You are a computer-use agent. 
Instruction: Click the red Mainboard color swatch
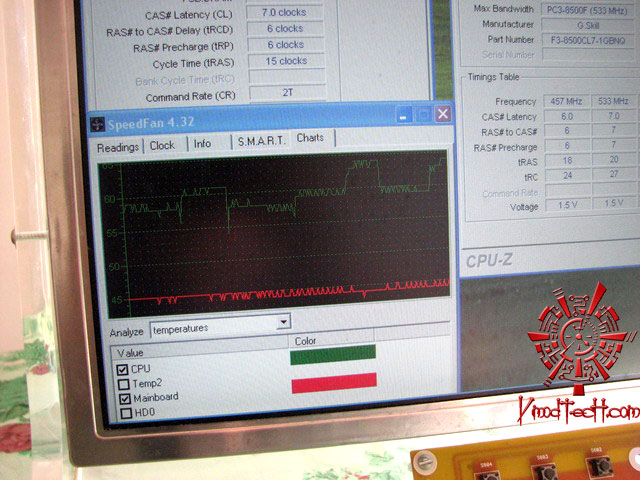pyautogui.click(x=334, y=383)
